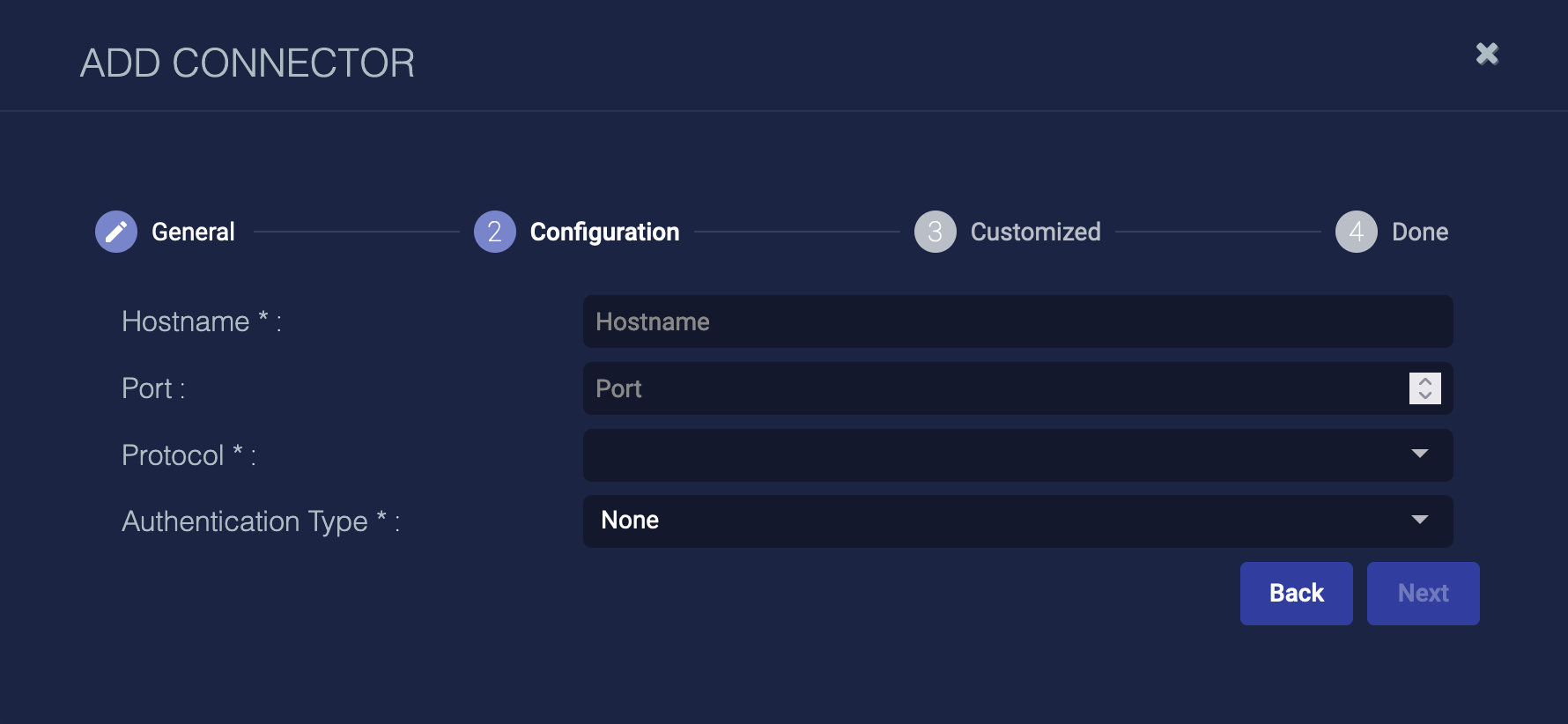Select the Configuration step label

click(604, 232)
